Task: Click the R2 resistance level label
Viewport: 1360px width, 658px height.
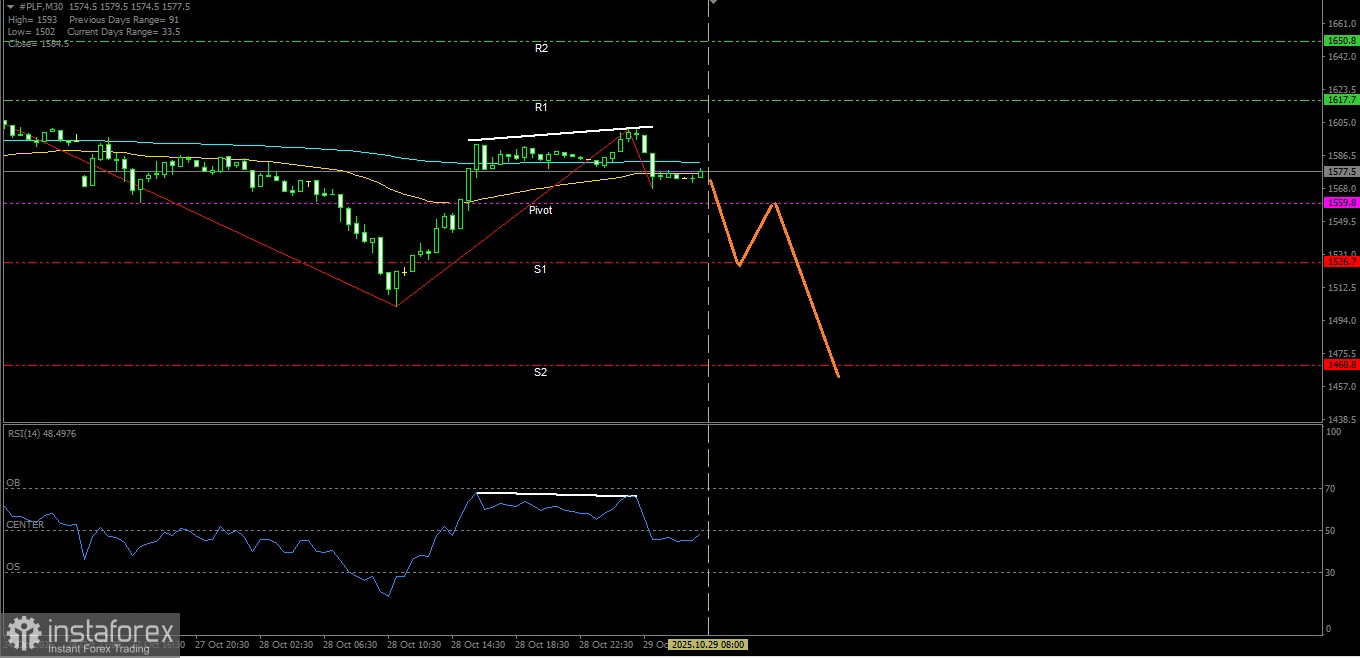Action: click(x=541, y=48)
